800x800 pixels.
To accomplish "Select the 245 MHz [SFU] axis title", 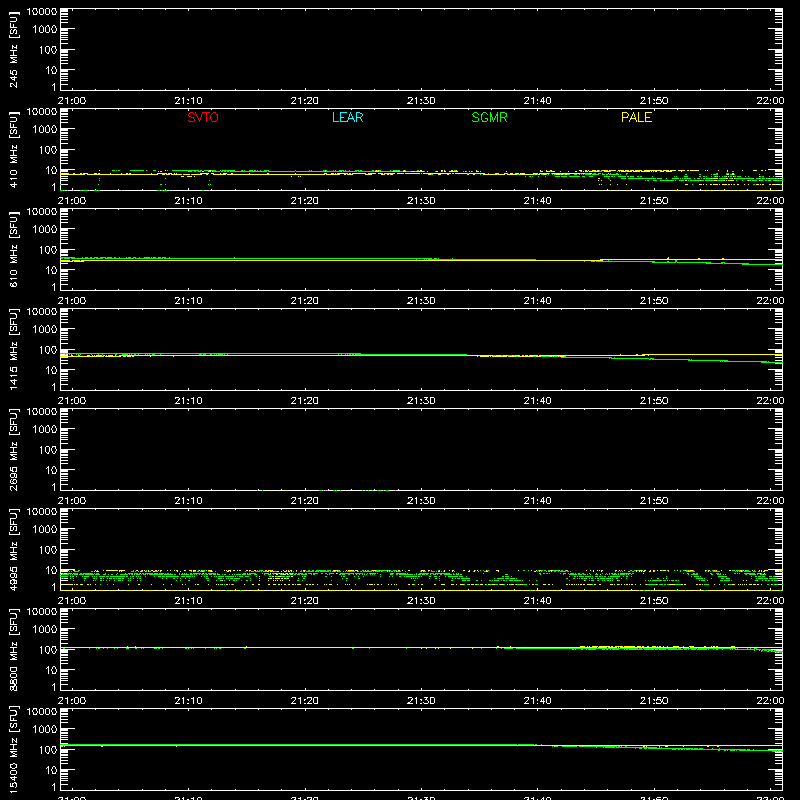I will 14,49.
